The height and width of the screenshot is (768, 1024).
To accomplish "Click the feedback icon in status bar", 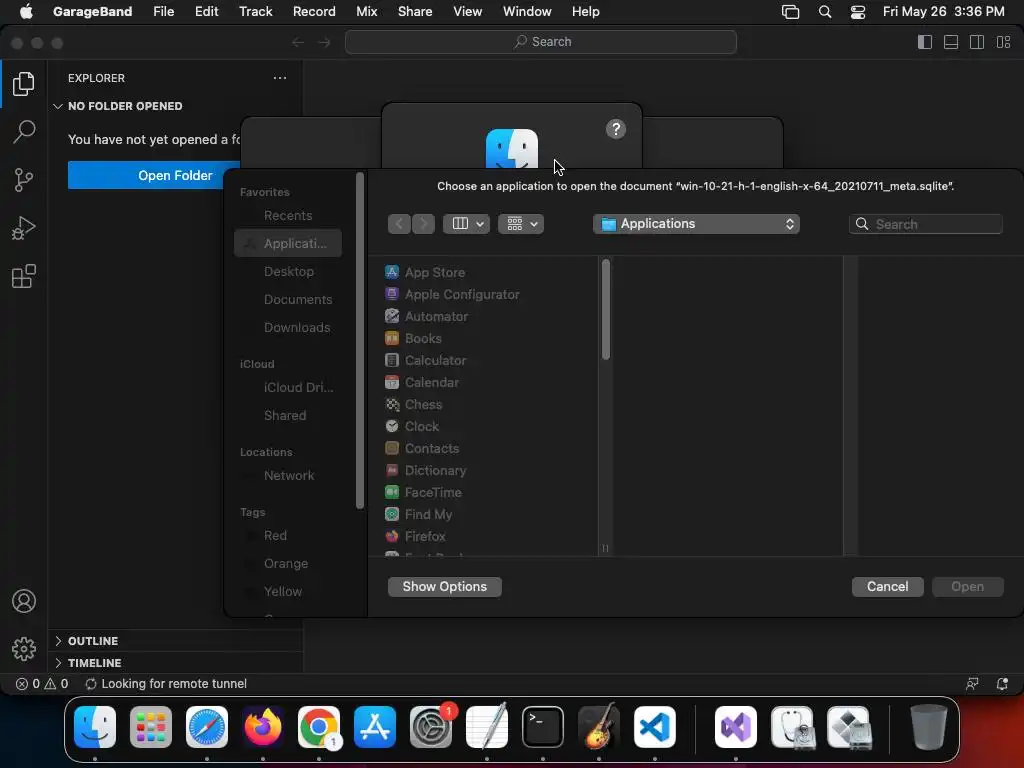I will pos(972,684).
